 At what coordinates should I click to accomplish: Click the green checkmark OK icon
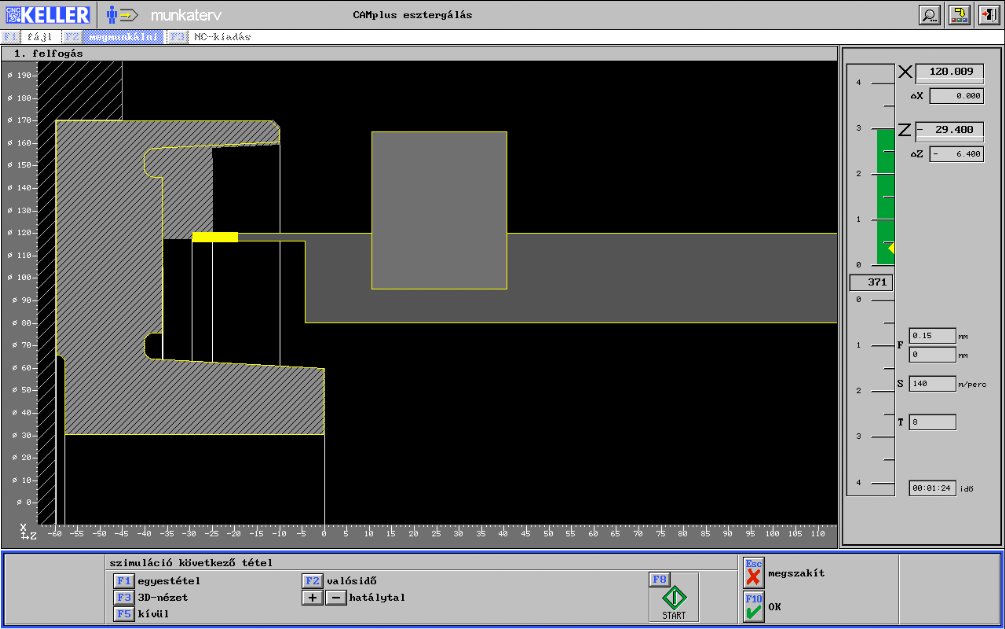tap(753, 607)
